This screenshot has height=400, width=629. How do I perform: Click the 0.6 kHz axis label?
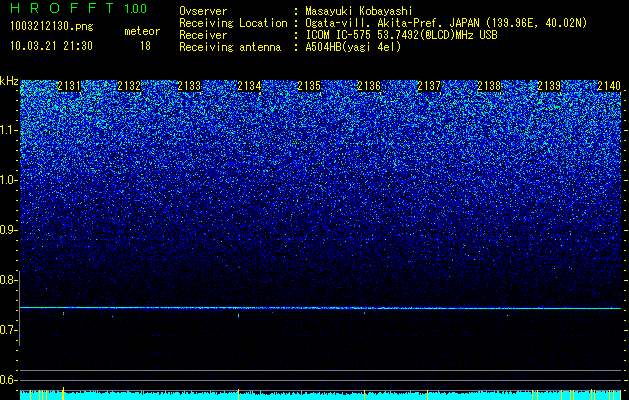tap(8, 380)
